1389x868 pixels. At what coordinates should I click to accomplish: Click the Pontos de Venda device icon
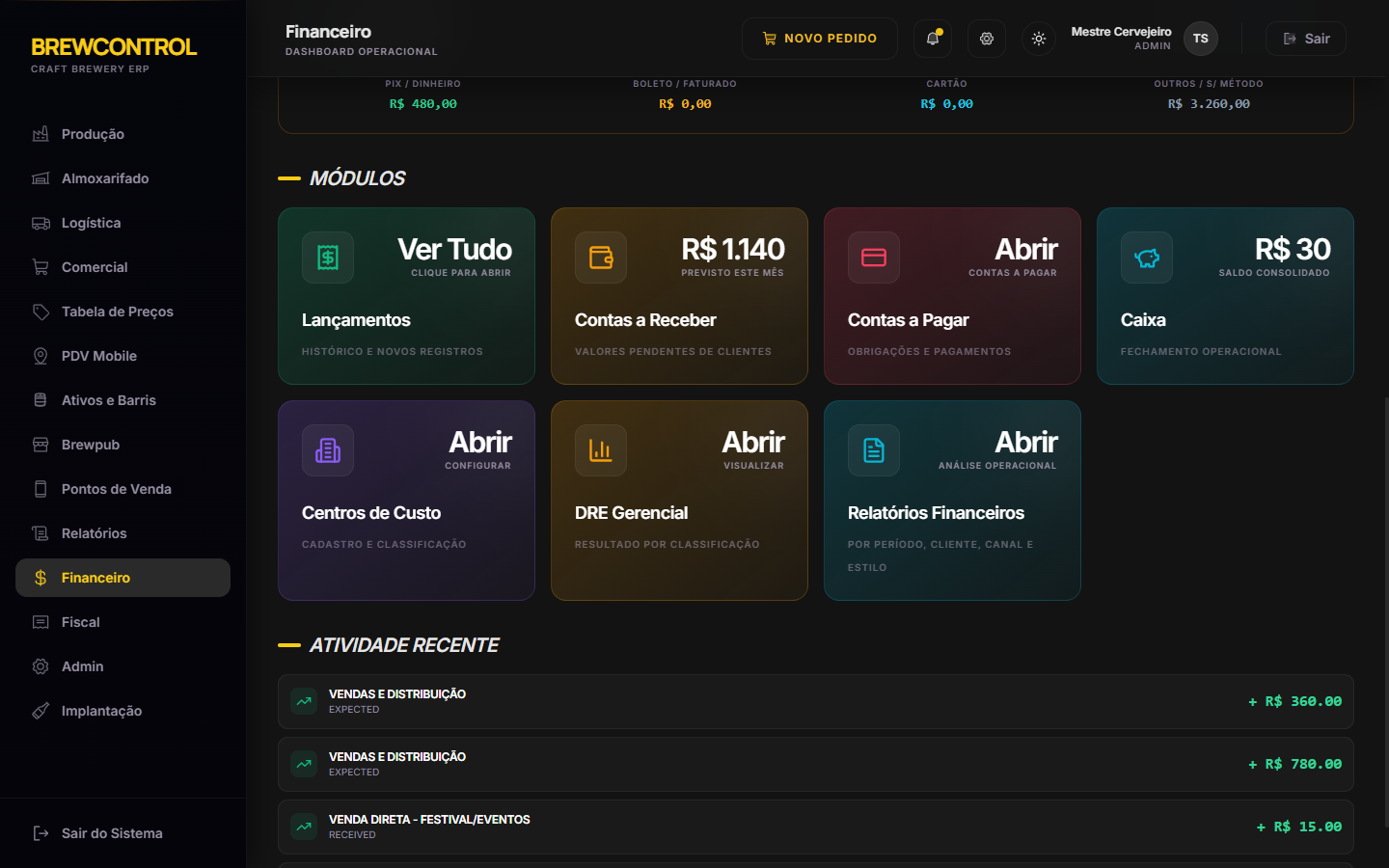(41, 489)
